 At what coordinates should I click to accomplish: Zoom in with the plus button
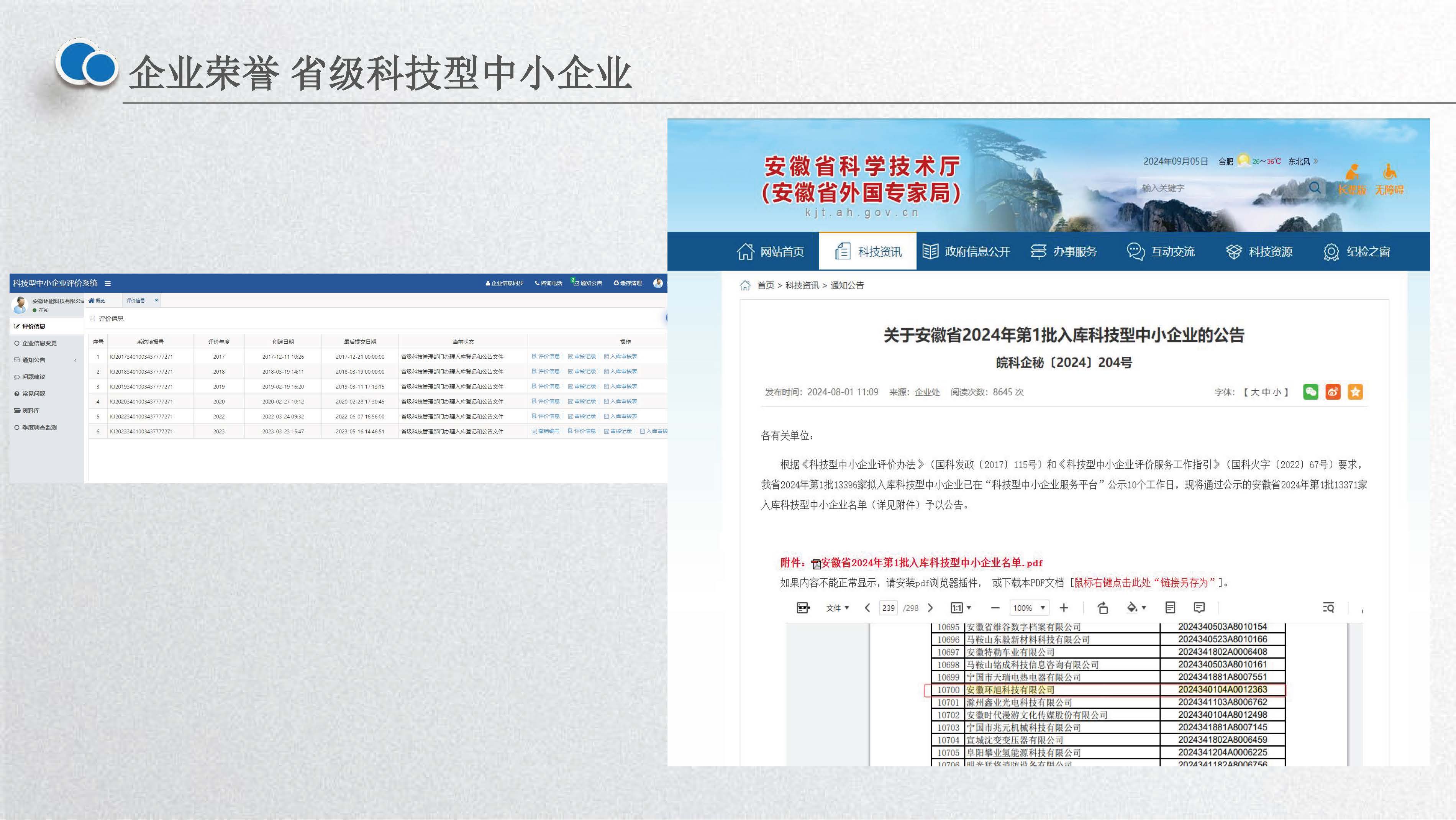tap(1064, 608)
